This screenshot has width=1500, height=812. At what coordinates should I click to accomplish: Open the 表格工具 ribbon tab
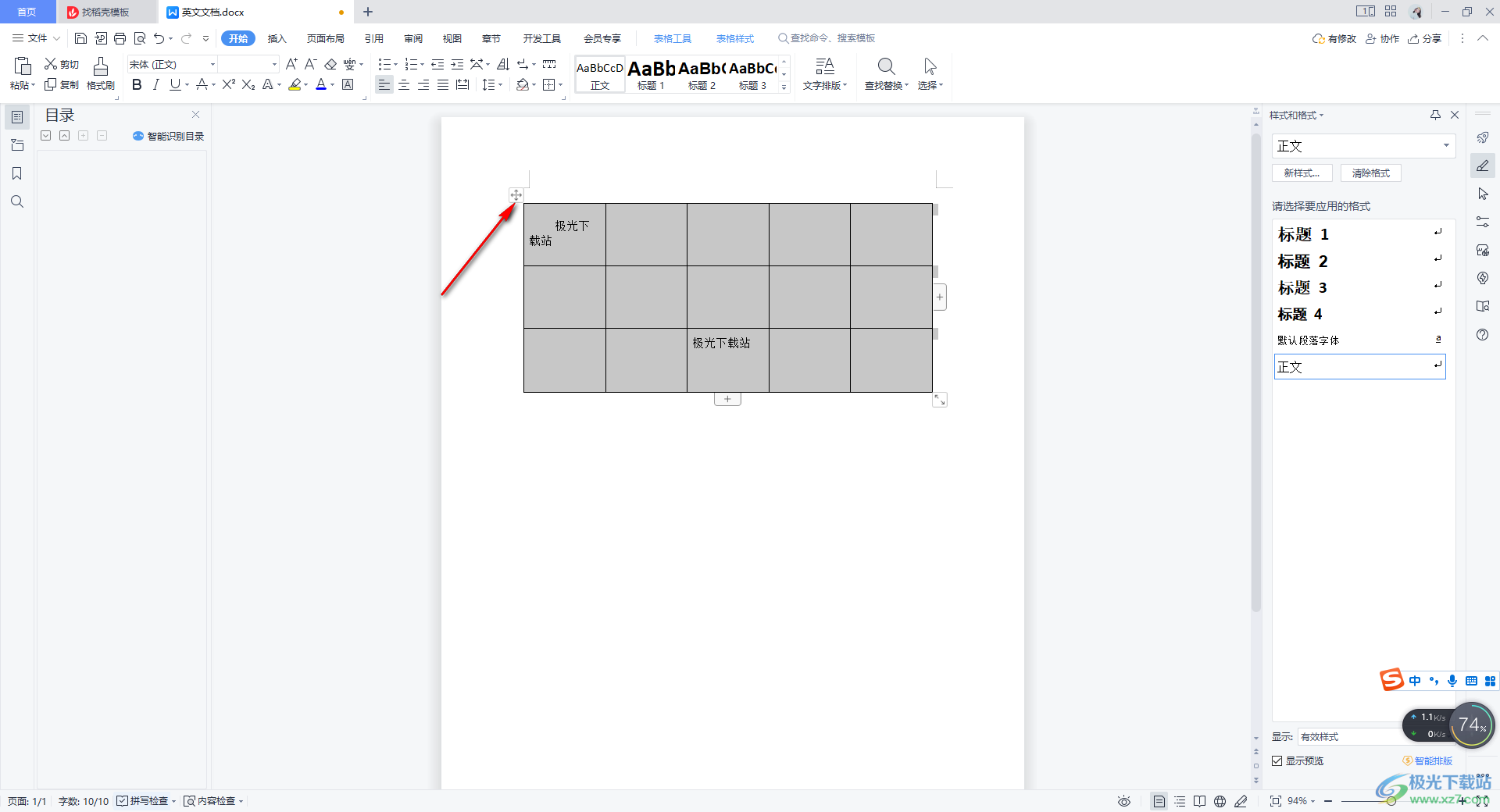pos(673,38)
